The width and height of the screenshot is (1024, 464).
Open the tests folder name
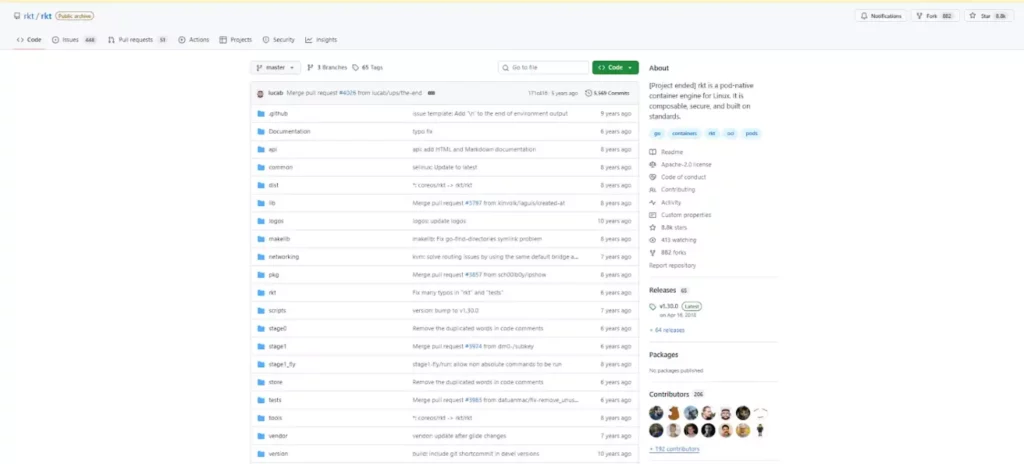coord(275,400)
